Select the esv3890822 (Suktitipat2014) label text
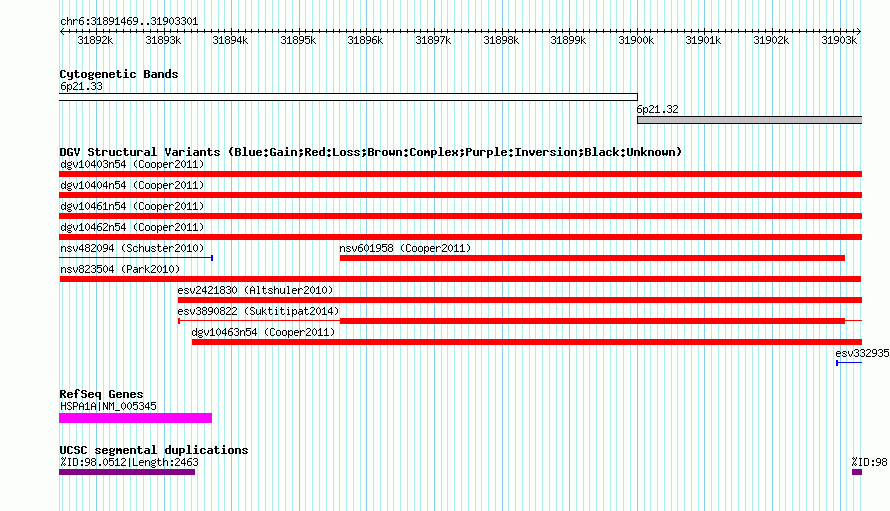 click(x=258, y=311)
